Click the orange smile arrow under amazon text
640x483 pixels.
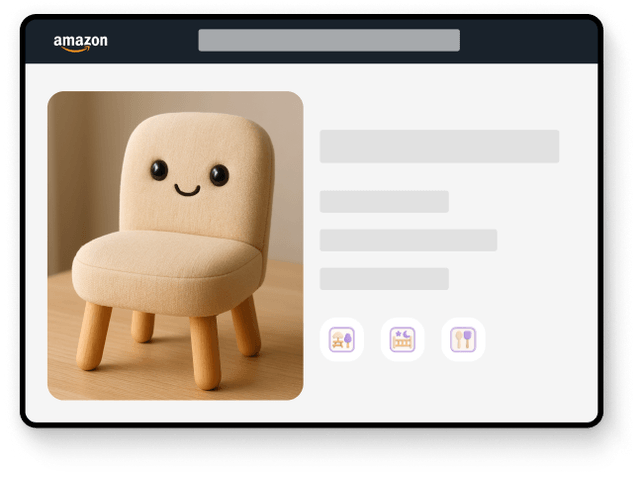(78, 49)
